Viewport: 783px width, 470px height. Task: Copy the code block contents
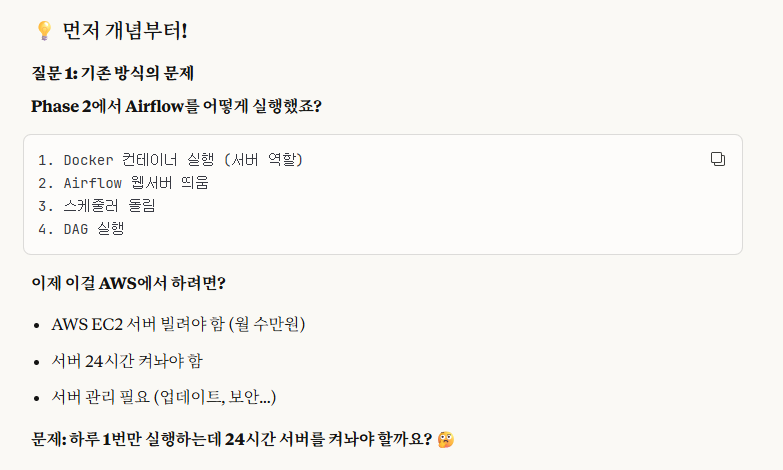[x=718, y=159]
